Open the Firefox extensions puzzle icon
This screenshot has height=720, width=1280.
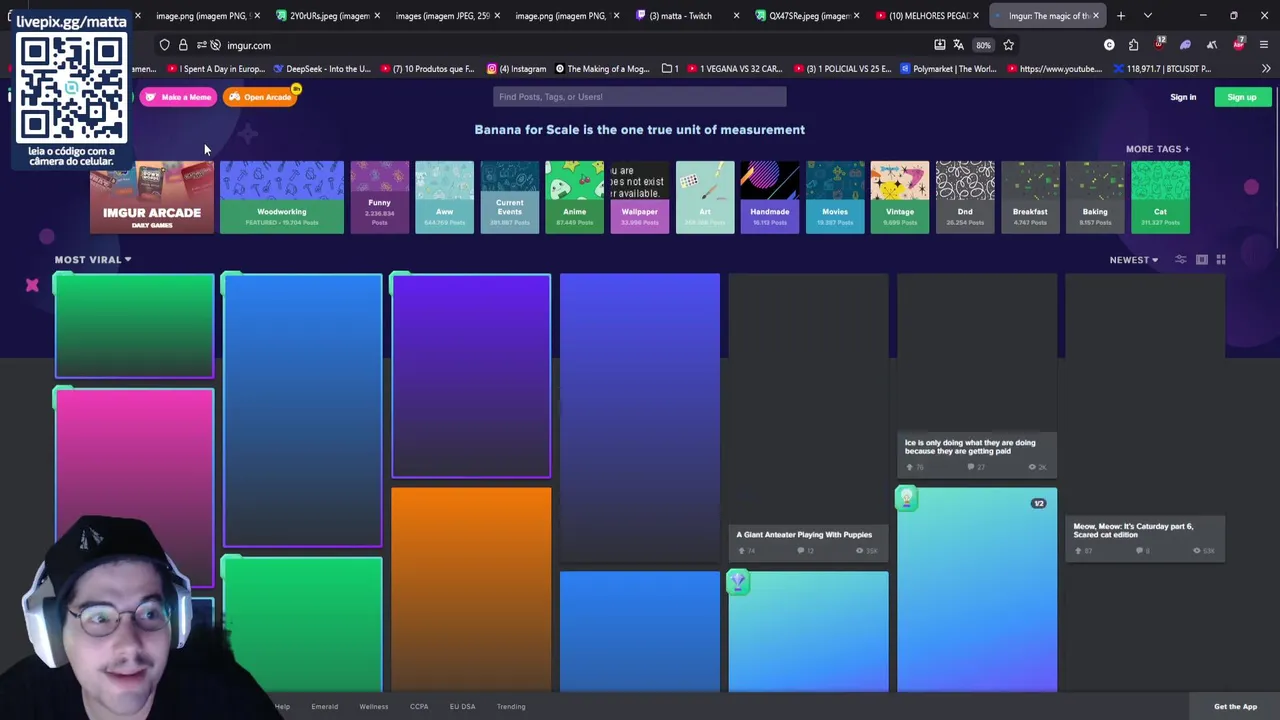click(1134, 45)
